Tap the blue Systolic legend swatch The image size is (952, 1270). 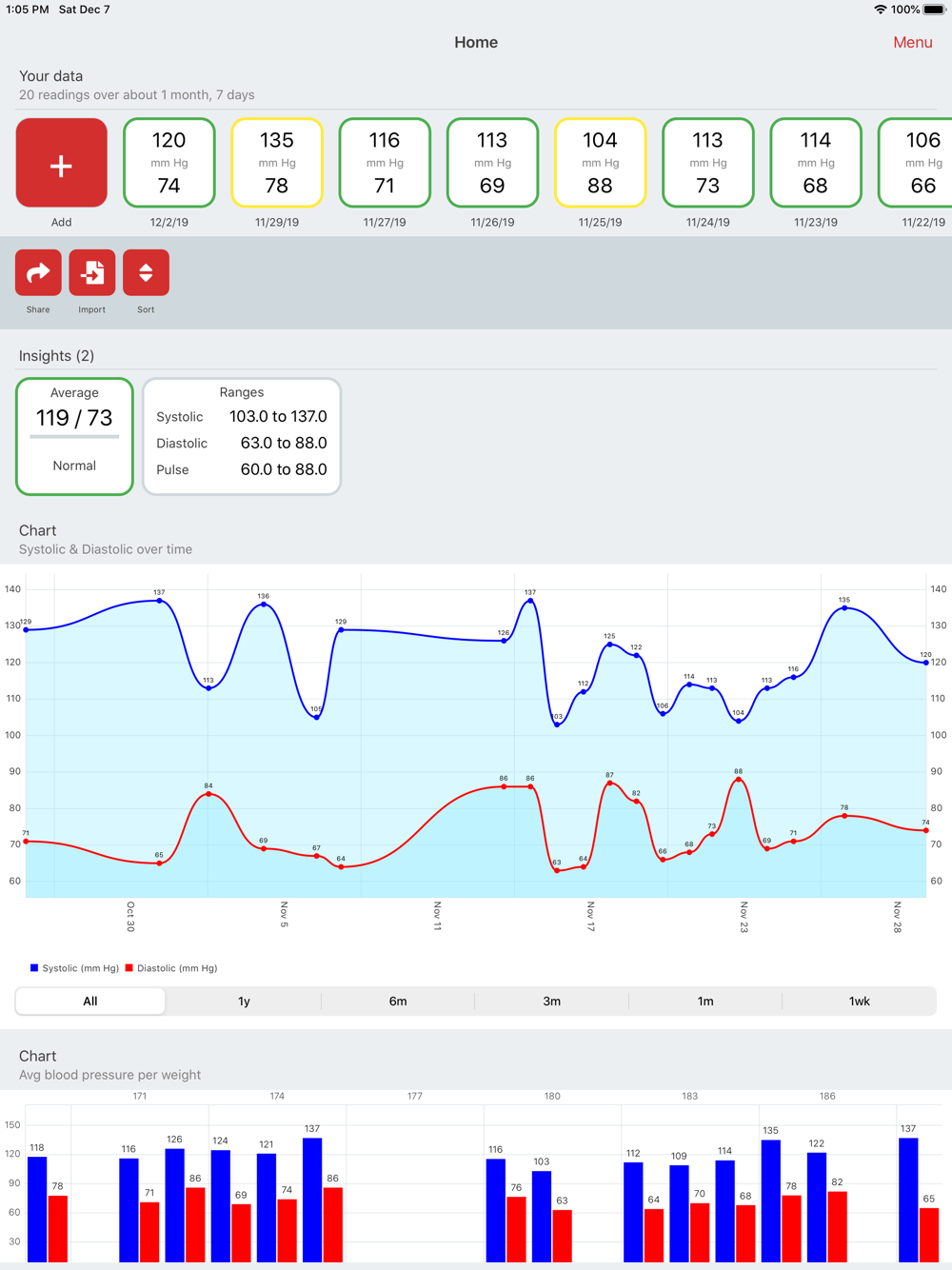coord(34,968)
